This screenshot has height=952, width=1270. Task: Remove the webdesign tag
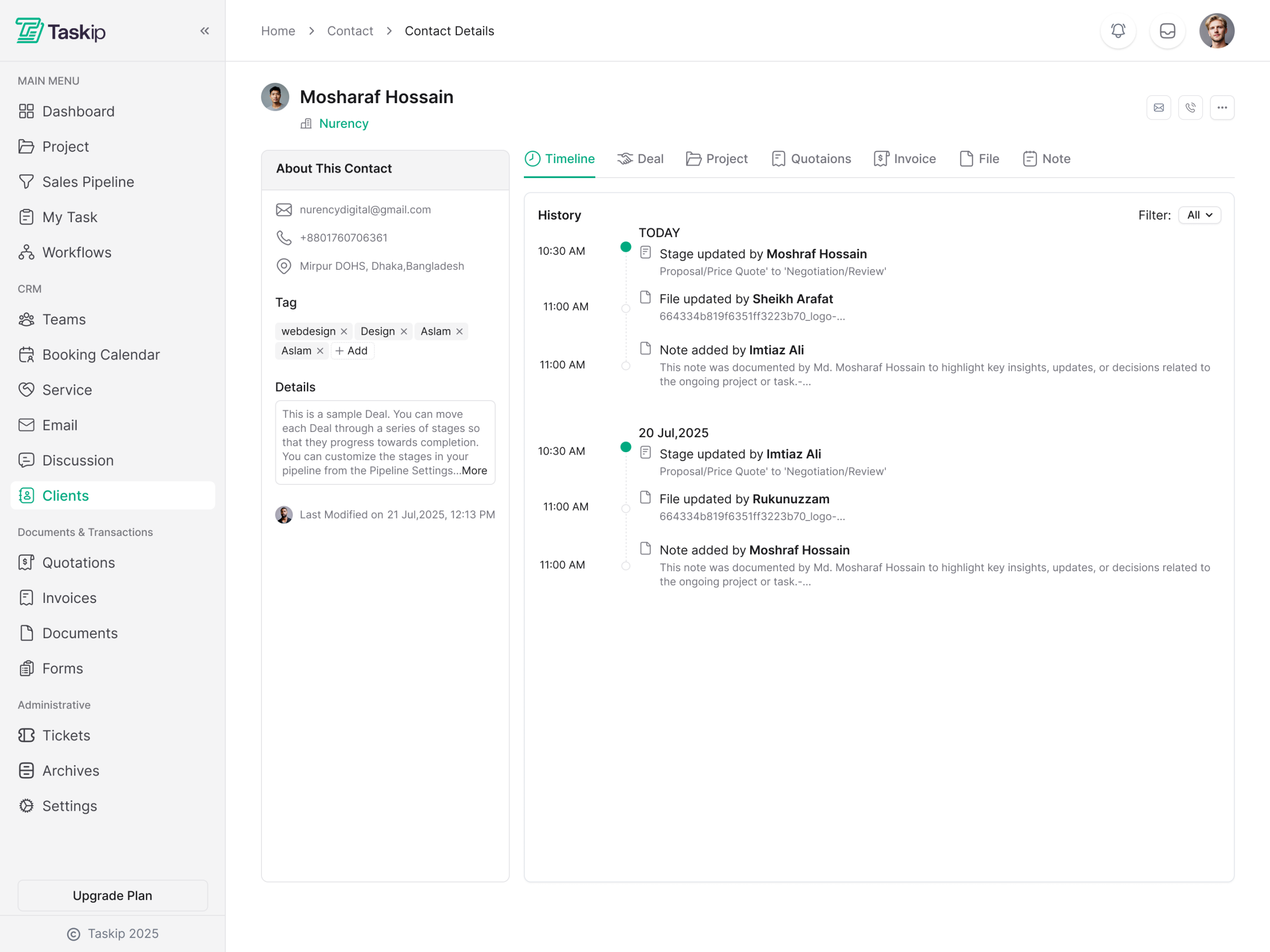click(344, 332)
